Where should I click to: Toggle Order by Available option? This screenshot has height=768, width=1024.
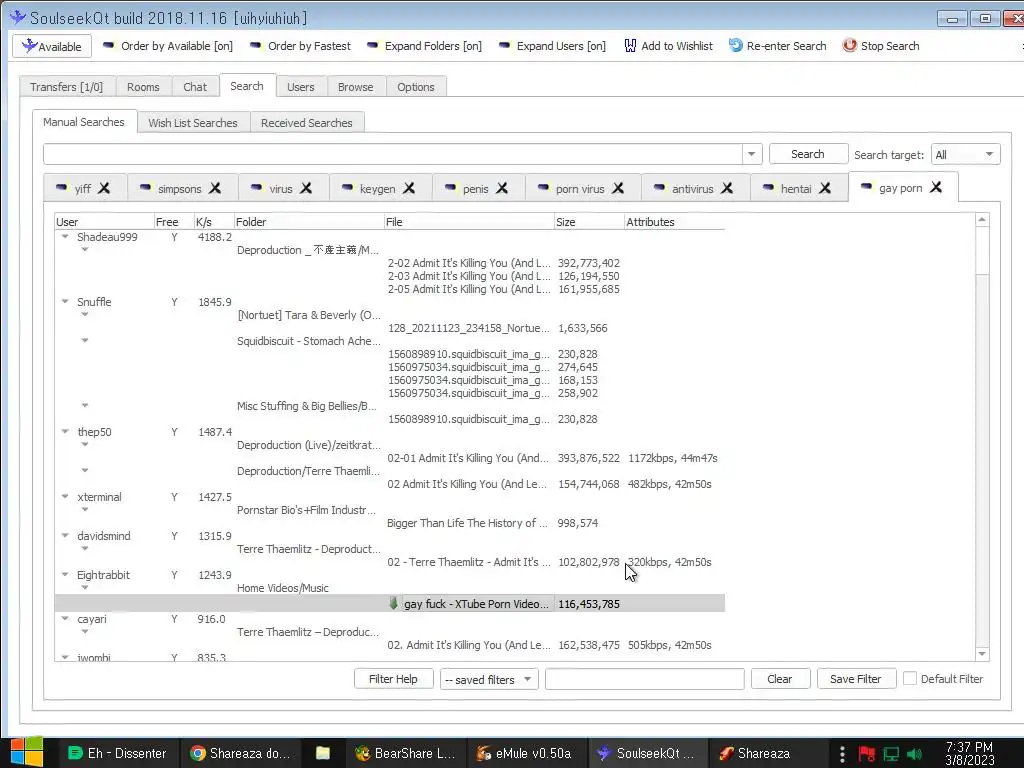point(168,46)
